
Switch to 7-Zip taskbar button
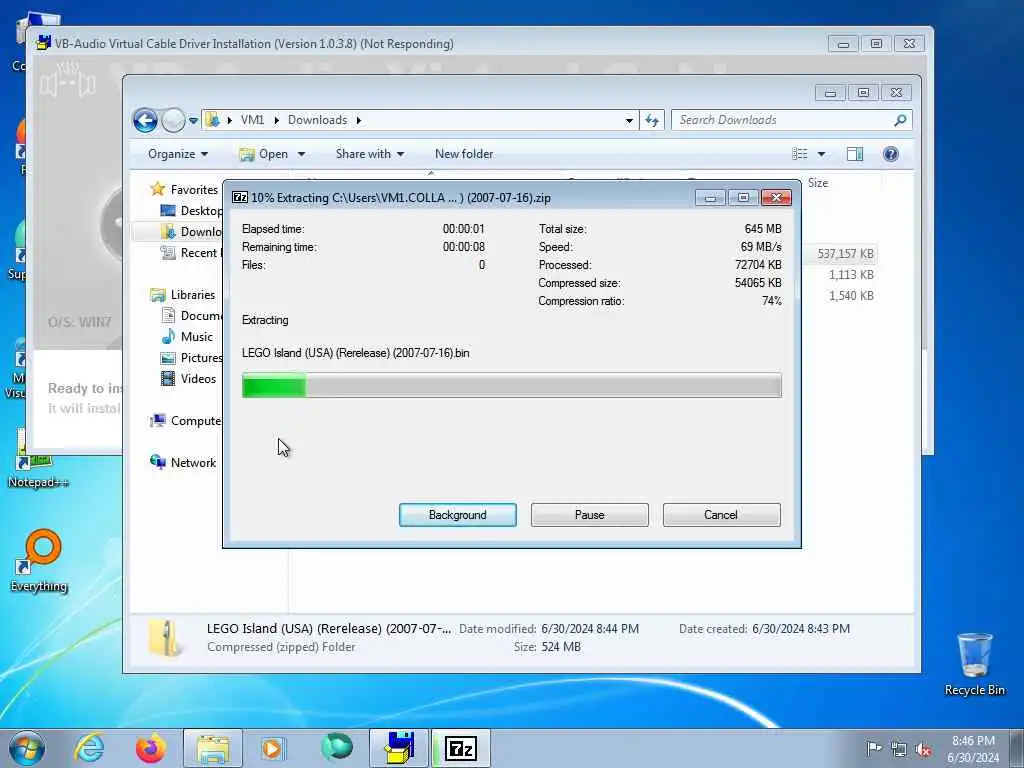461,748
